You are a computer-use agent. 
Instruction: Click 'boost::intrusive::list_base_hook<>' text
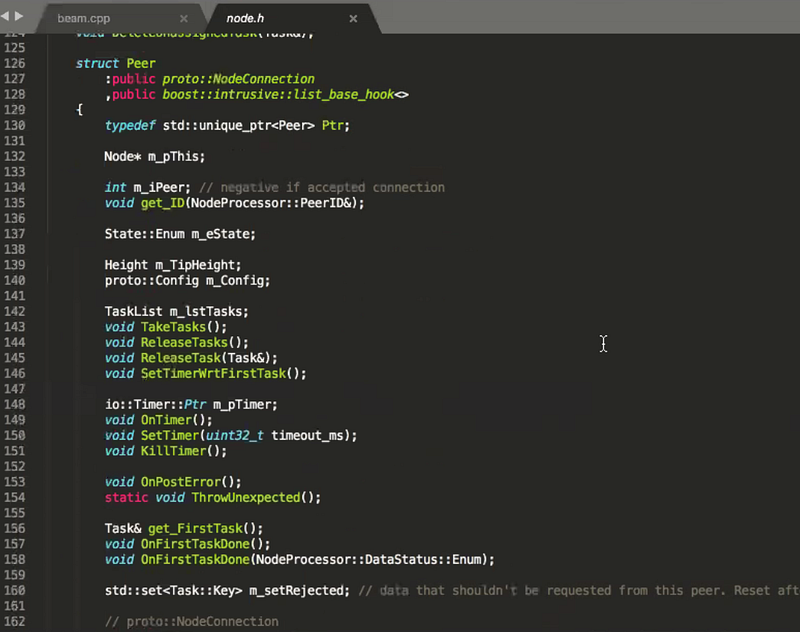[285, 94]
